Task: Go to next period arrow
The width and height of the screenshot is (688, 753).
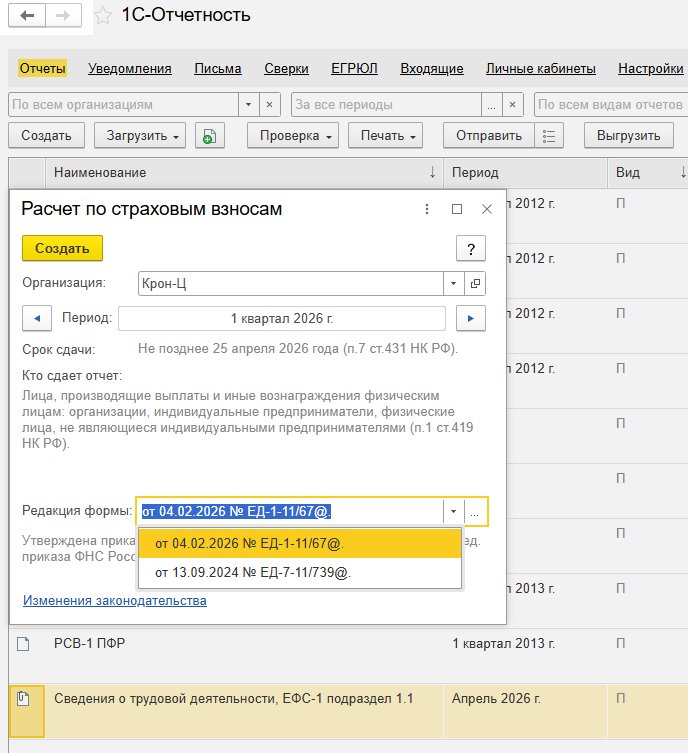Action: click(470, 319)
